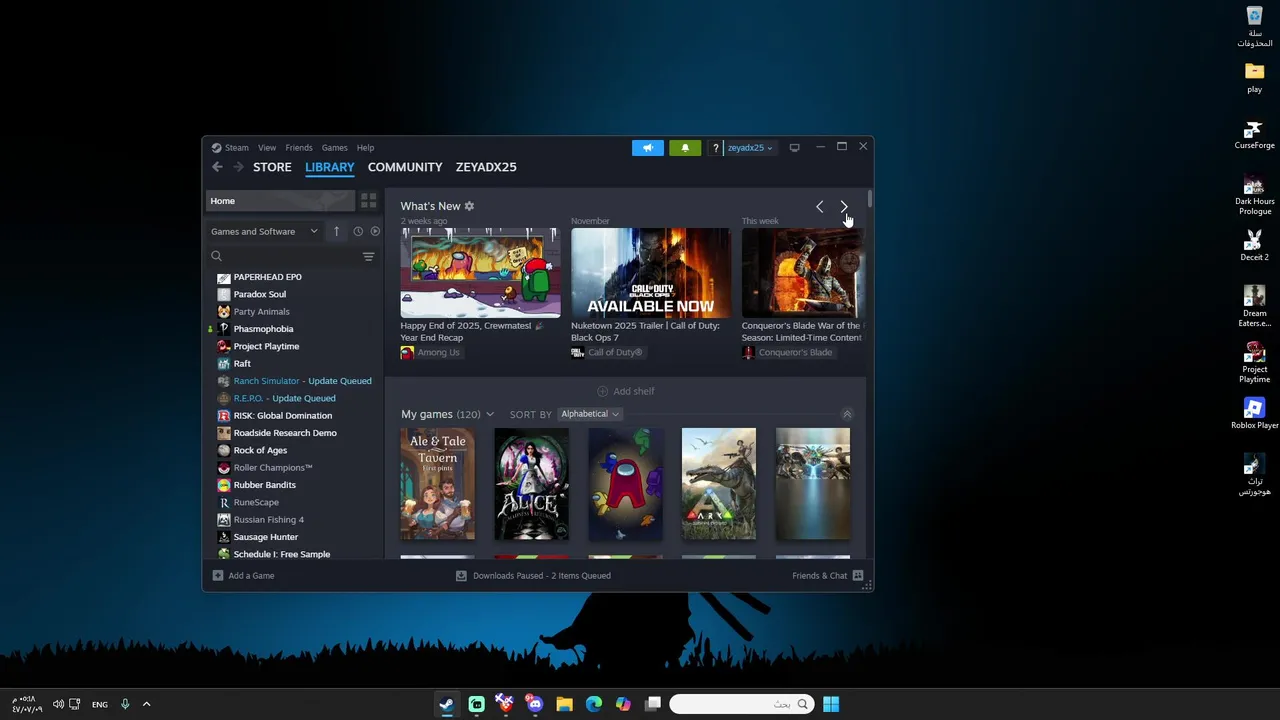
Task: Open Deceit 2 desktop shortcut
Action: (1254, 246)
